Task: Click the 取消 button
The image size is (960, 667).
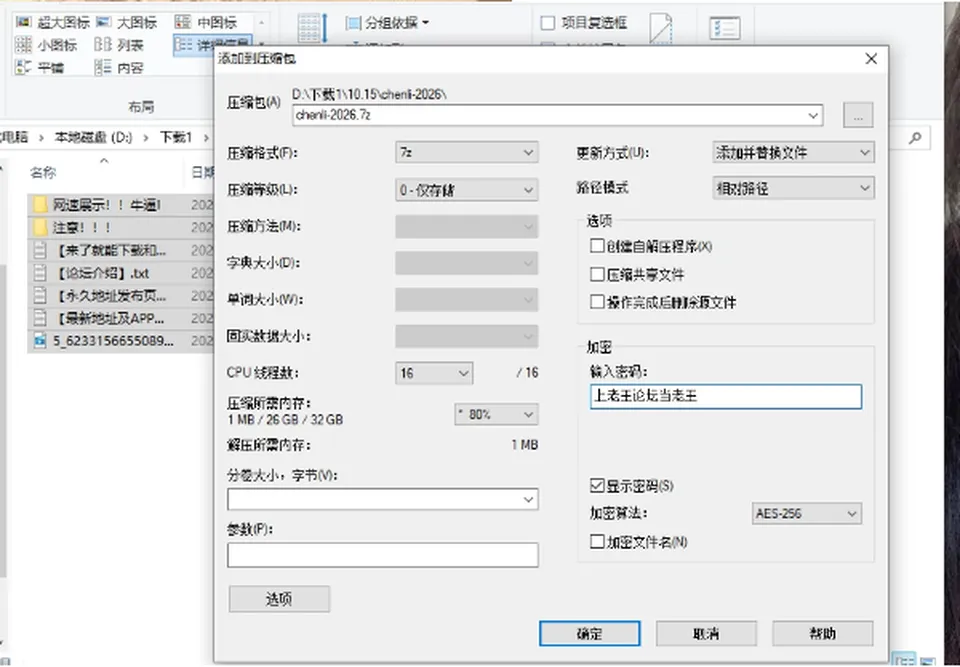Action: pos(706,633)
